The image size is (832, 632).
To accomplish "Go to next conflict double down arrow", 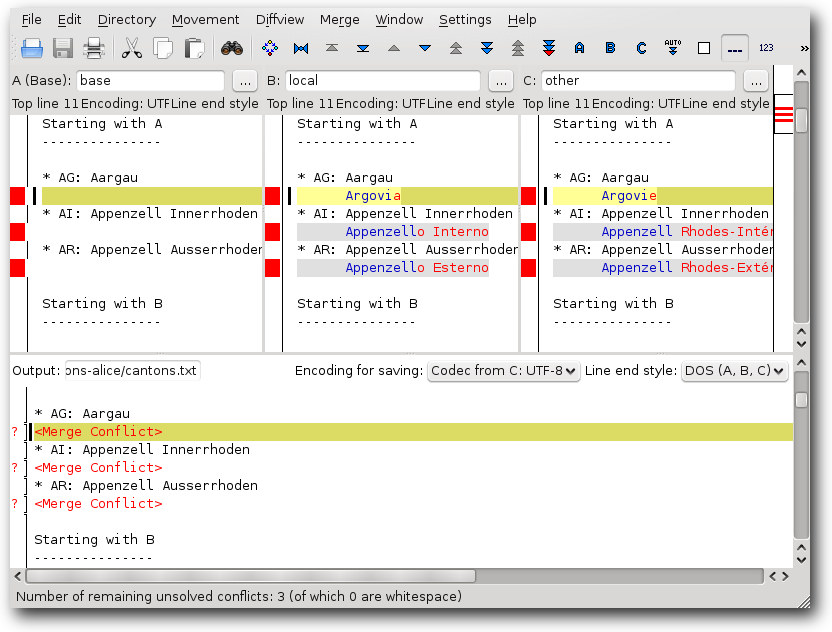I will (x=487, y=48).
